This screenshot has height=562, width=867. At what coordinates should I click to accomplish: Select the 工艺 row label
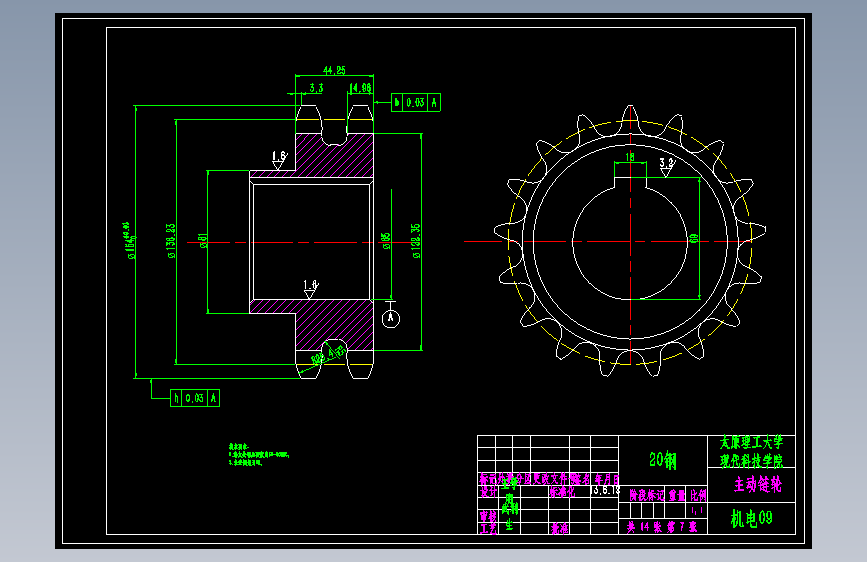[488, 529]
